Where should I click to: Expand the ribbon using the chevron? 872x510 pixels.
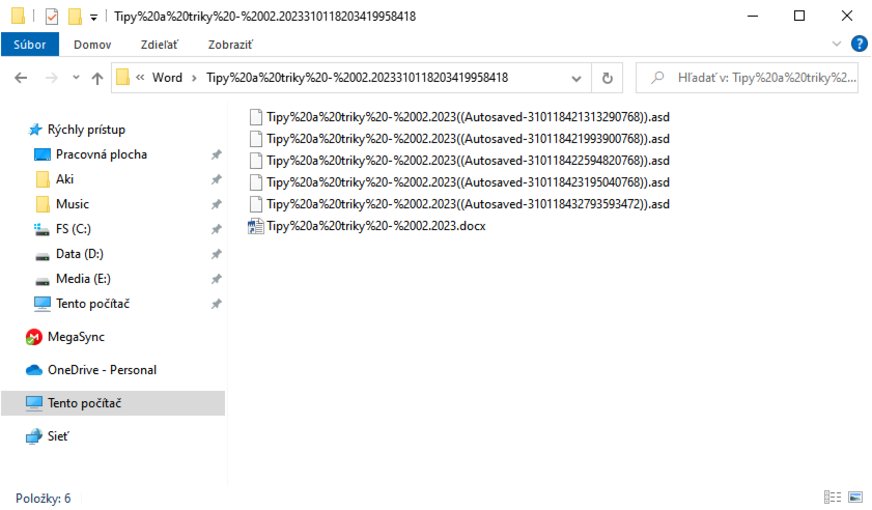click(837, 44)
